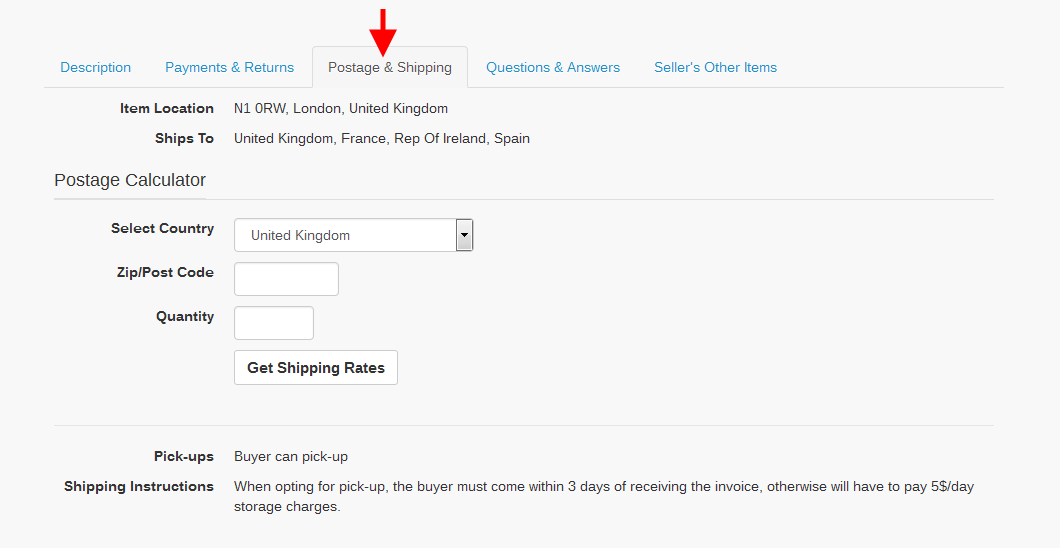Select the Postage & Shipping tab
Viewport: 1060px width, 548px height.
390,68
